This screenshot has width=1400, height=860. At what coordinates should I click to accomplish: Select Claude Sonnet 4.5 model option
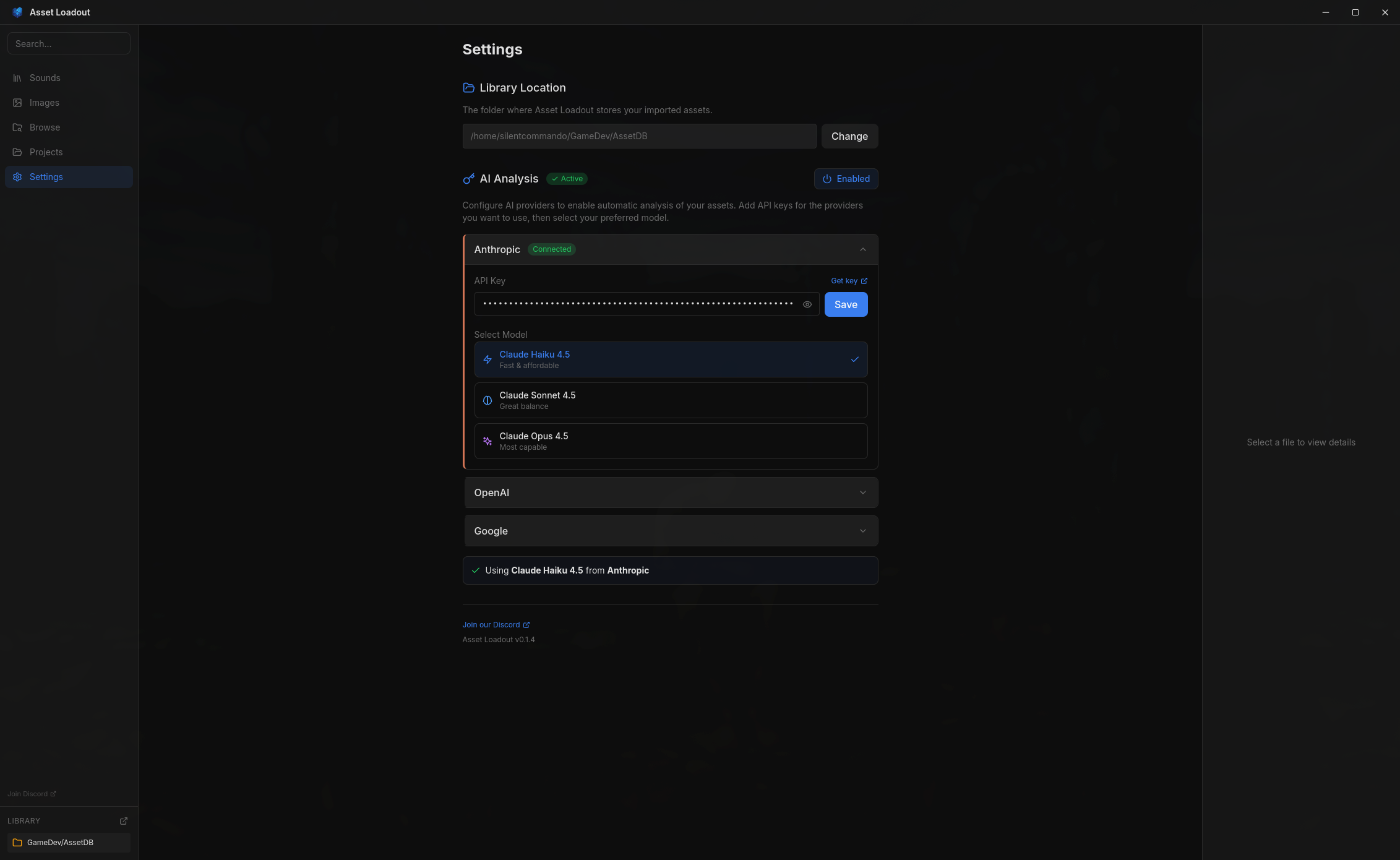pyautogui.click(x=670, y=400)
